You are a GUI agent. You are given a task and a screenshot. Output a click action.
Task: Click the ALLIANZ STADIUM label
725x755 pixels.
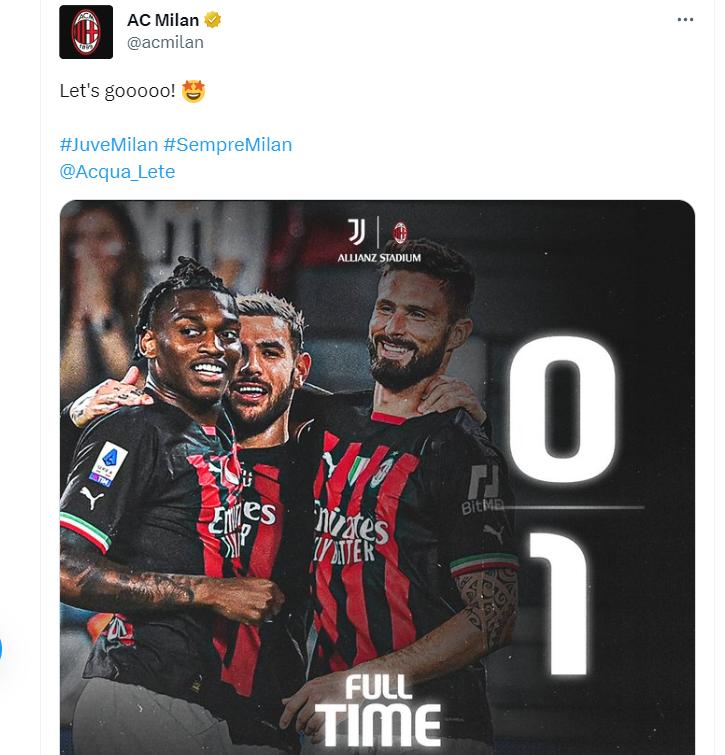(x=379, y=258)
